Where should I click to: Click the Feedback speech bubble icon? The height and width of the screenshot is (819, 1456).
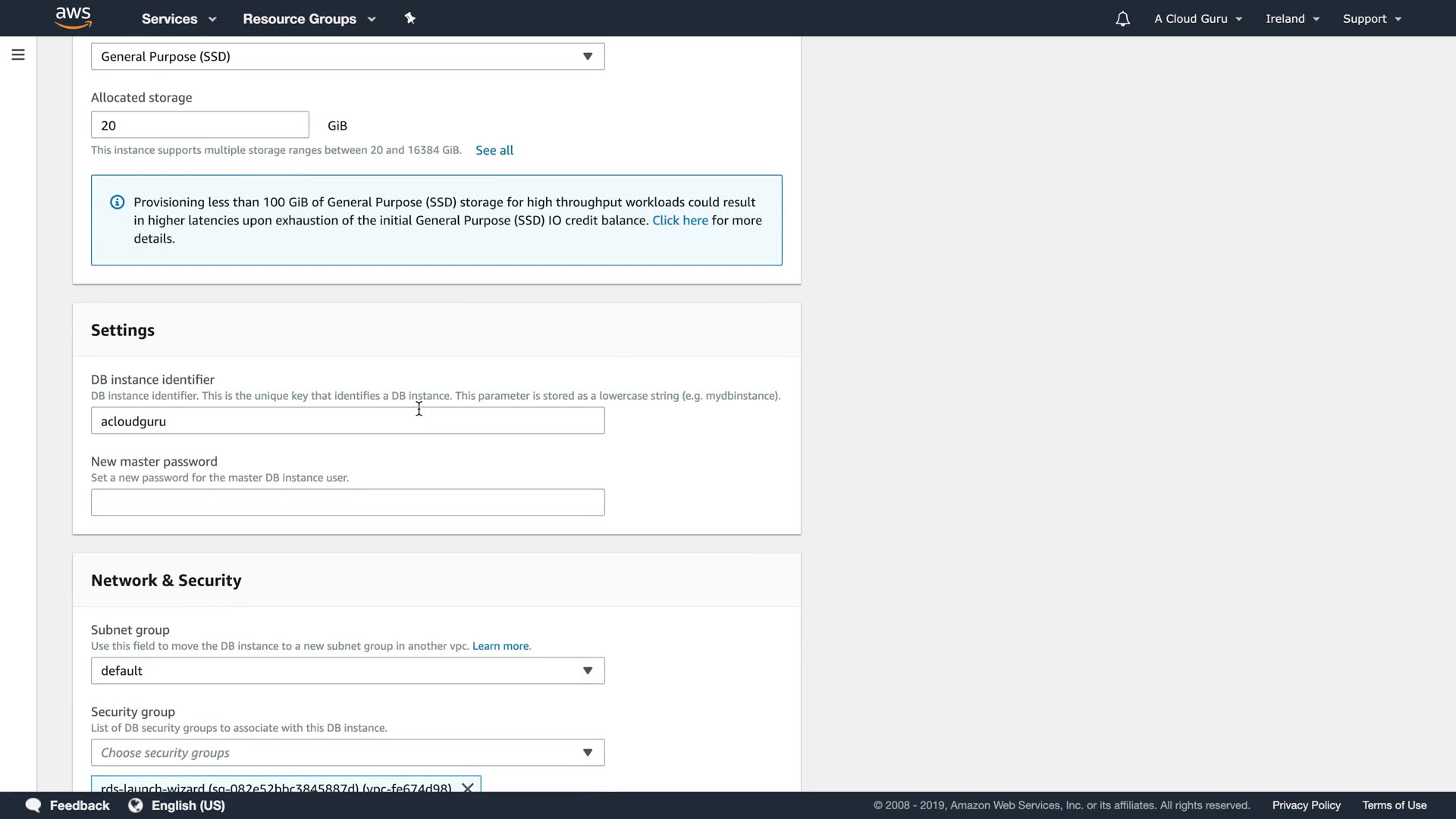(33, 805)
